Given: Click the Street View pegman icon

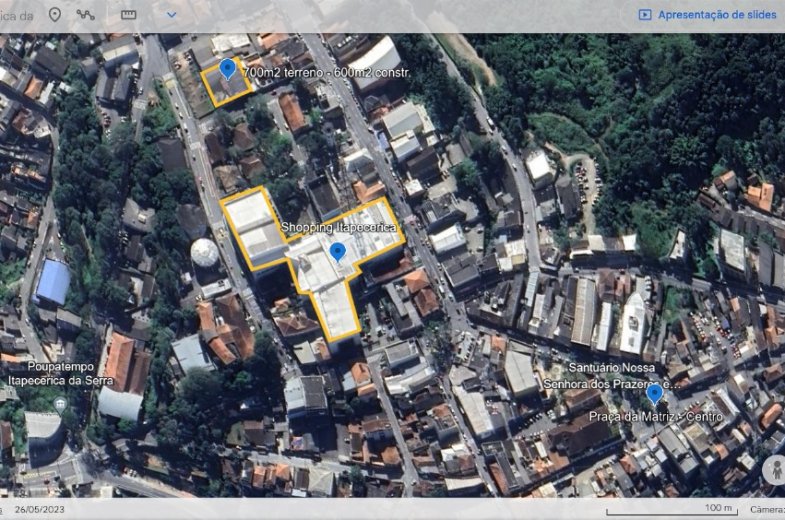Looking at the screenshot, I should click(773, 469).
